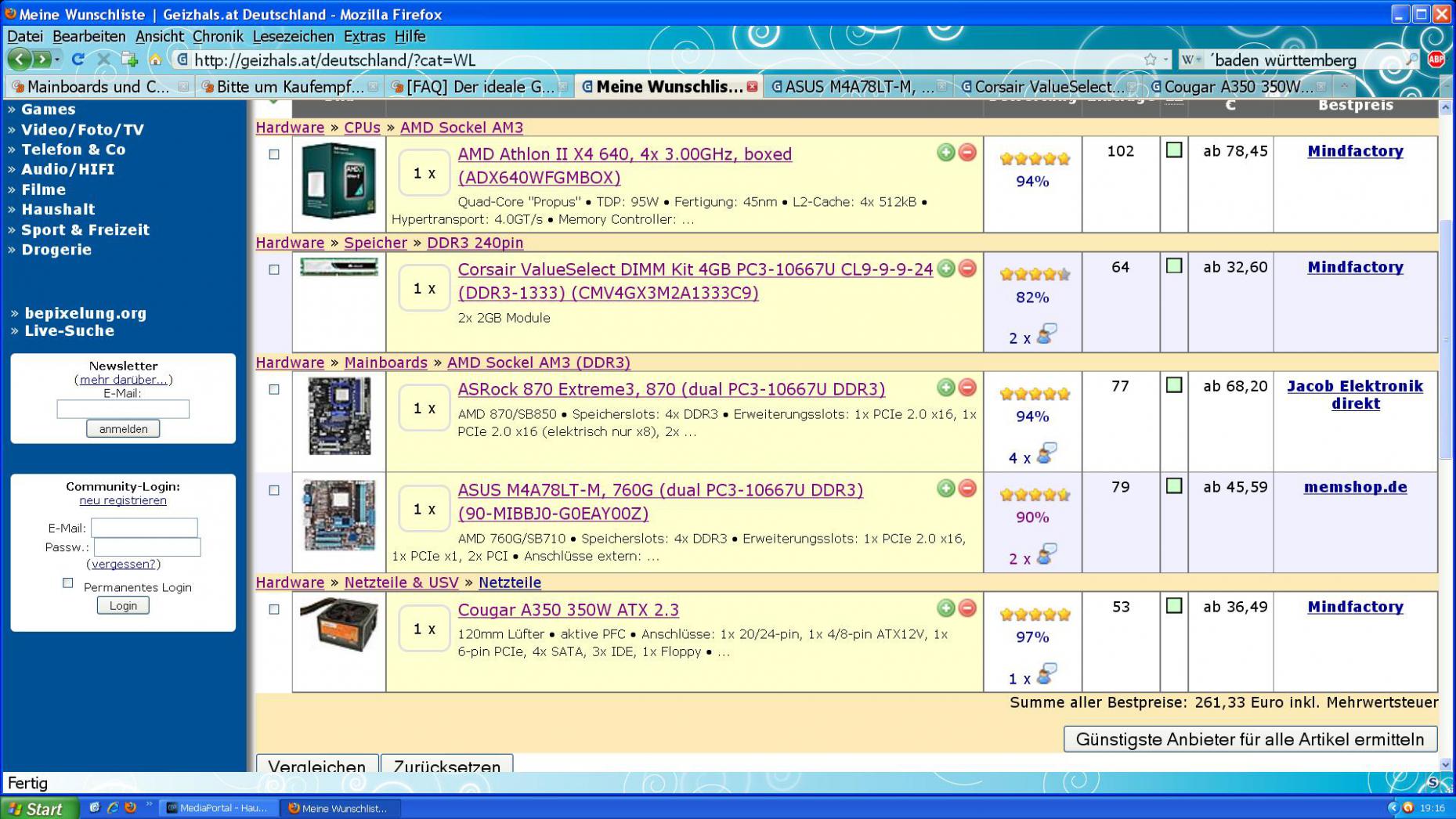Open the Lesezeichen menu
Screen dimensions: 1456x819
(293, 36)
